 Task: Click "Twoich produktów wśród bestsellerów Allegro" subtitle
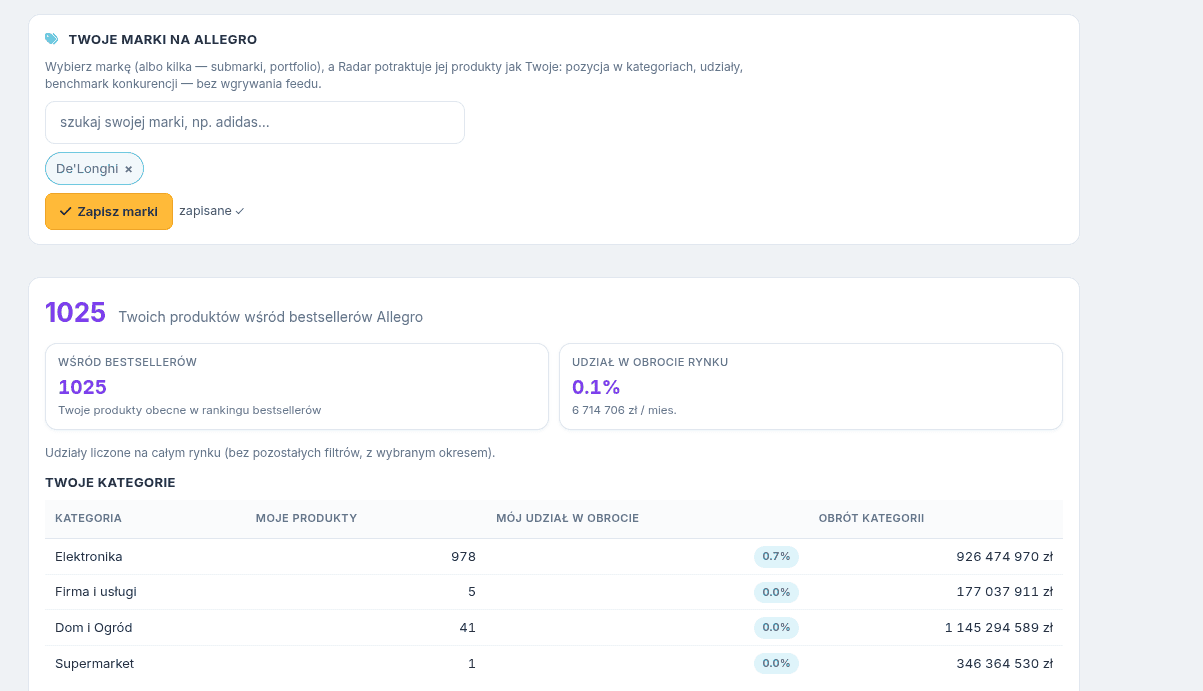[x=270, y=317]
